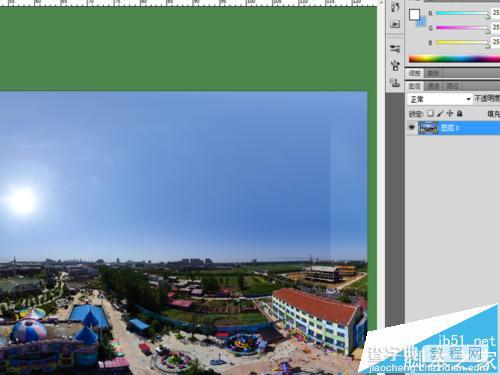This screenshot has height=375, width=500.
Task: Open the 正常 blend mode dropdown
Action: tap(440, 99)
